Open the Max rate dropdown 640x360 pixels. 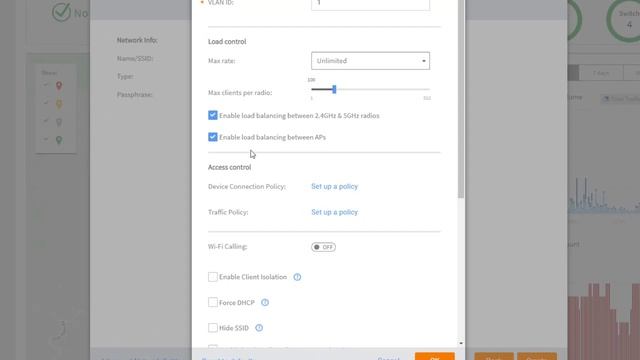point(370,61)
